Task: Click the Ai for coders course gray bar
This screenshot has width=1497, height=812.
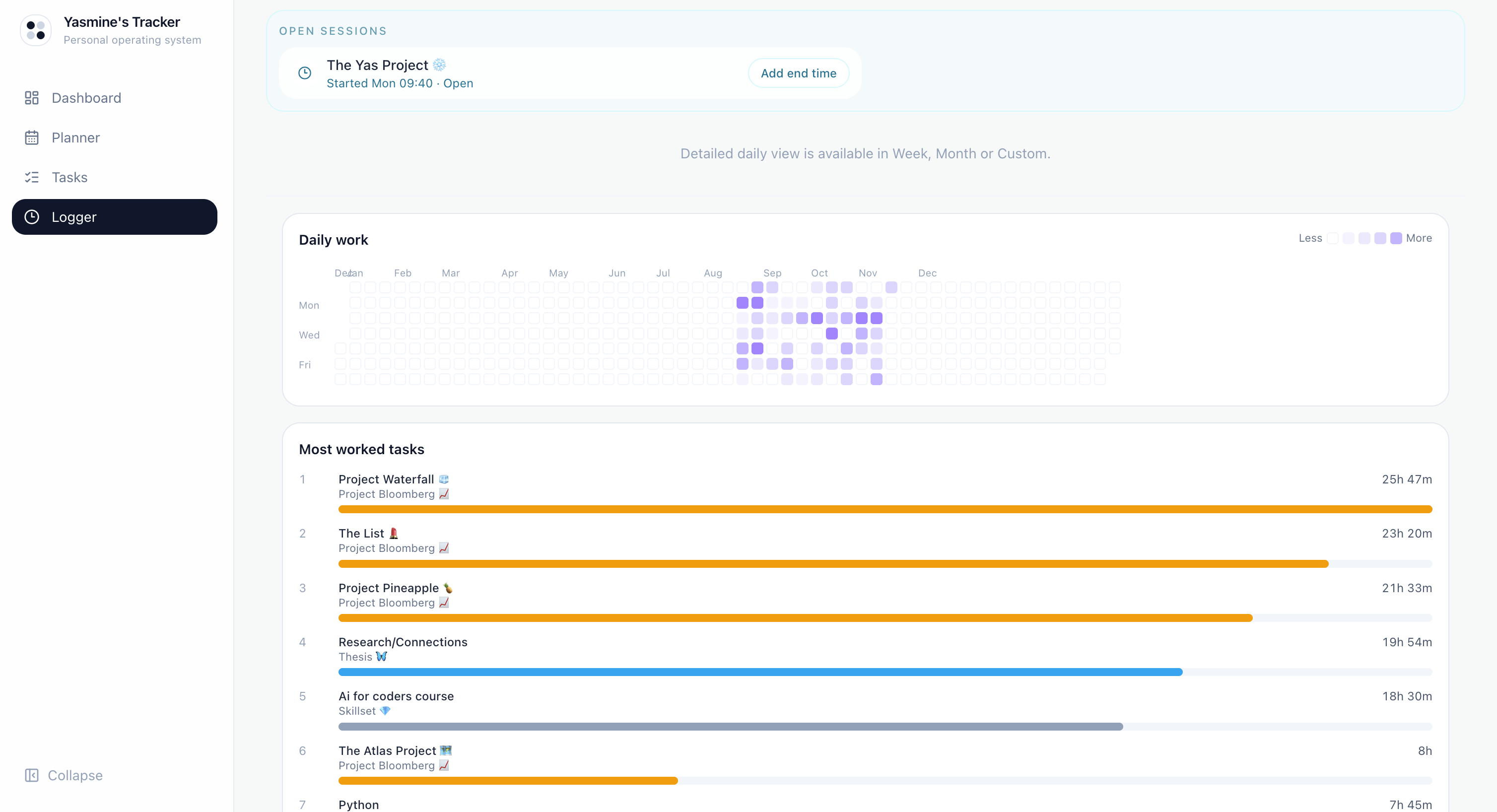Action: click(731, 727)
